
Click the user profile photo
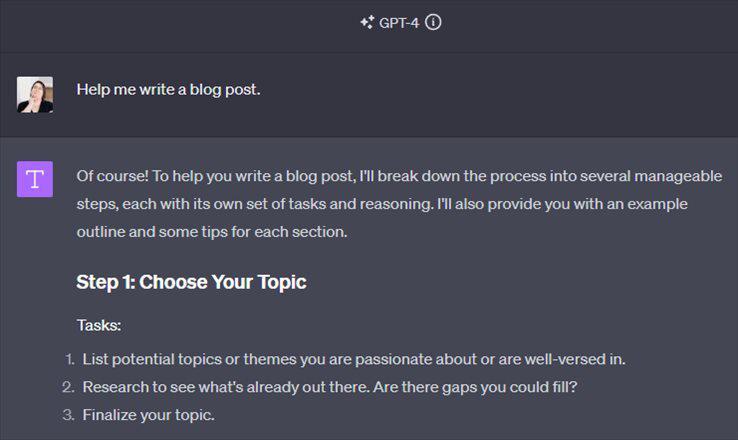pos(35,94)
